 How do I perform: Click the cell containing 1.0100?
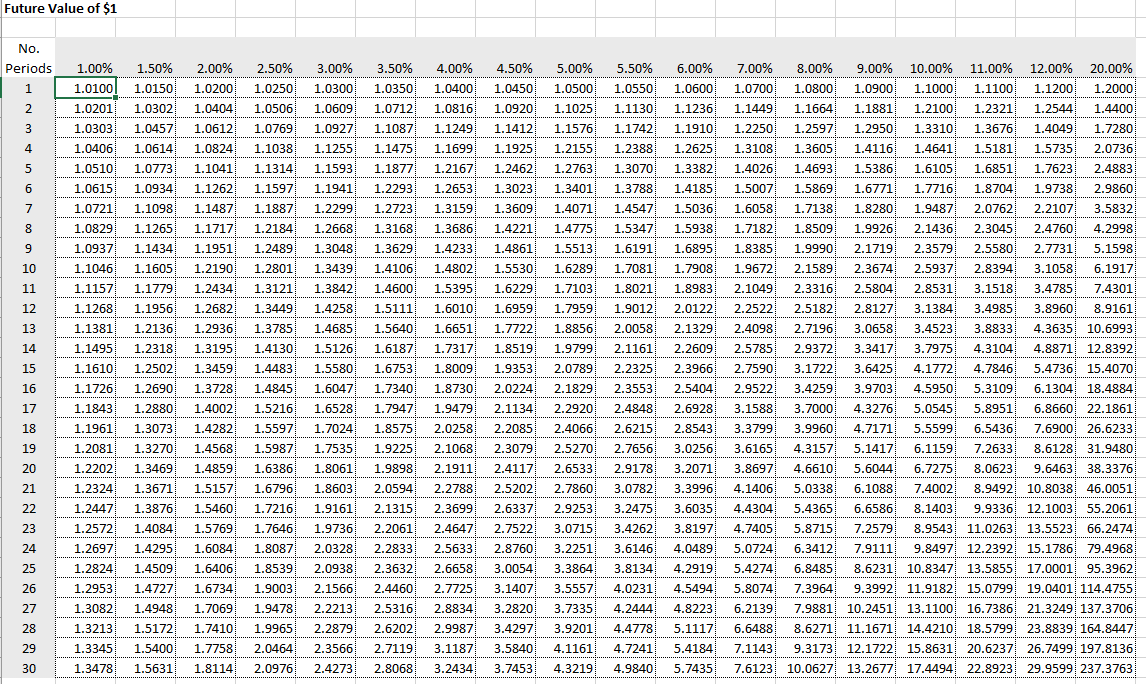pos(85,87)
